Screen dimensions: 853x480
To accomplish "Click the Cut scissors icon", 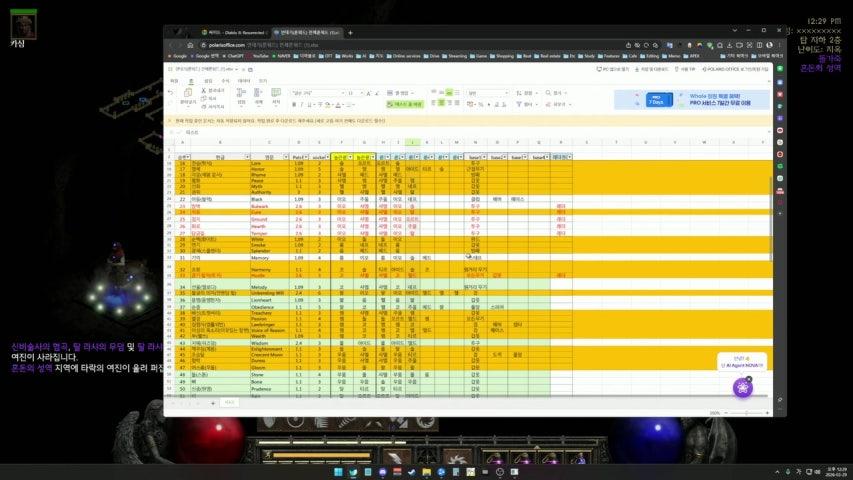I will point(206,90).
